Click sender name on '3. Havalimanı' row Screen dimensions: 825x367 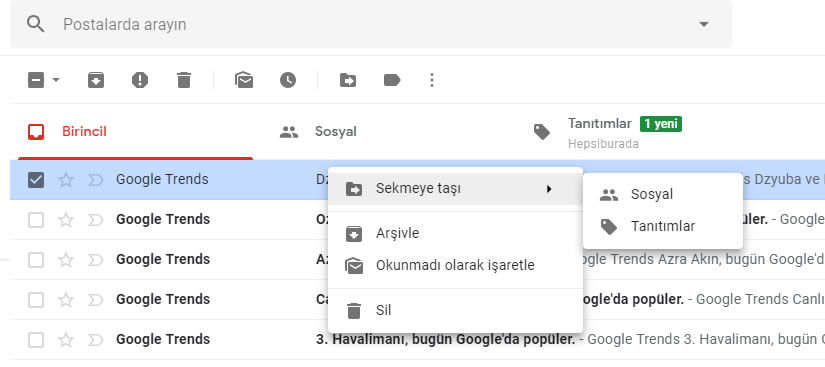click(x=163, y=339)
